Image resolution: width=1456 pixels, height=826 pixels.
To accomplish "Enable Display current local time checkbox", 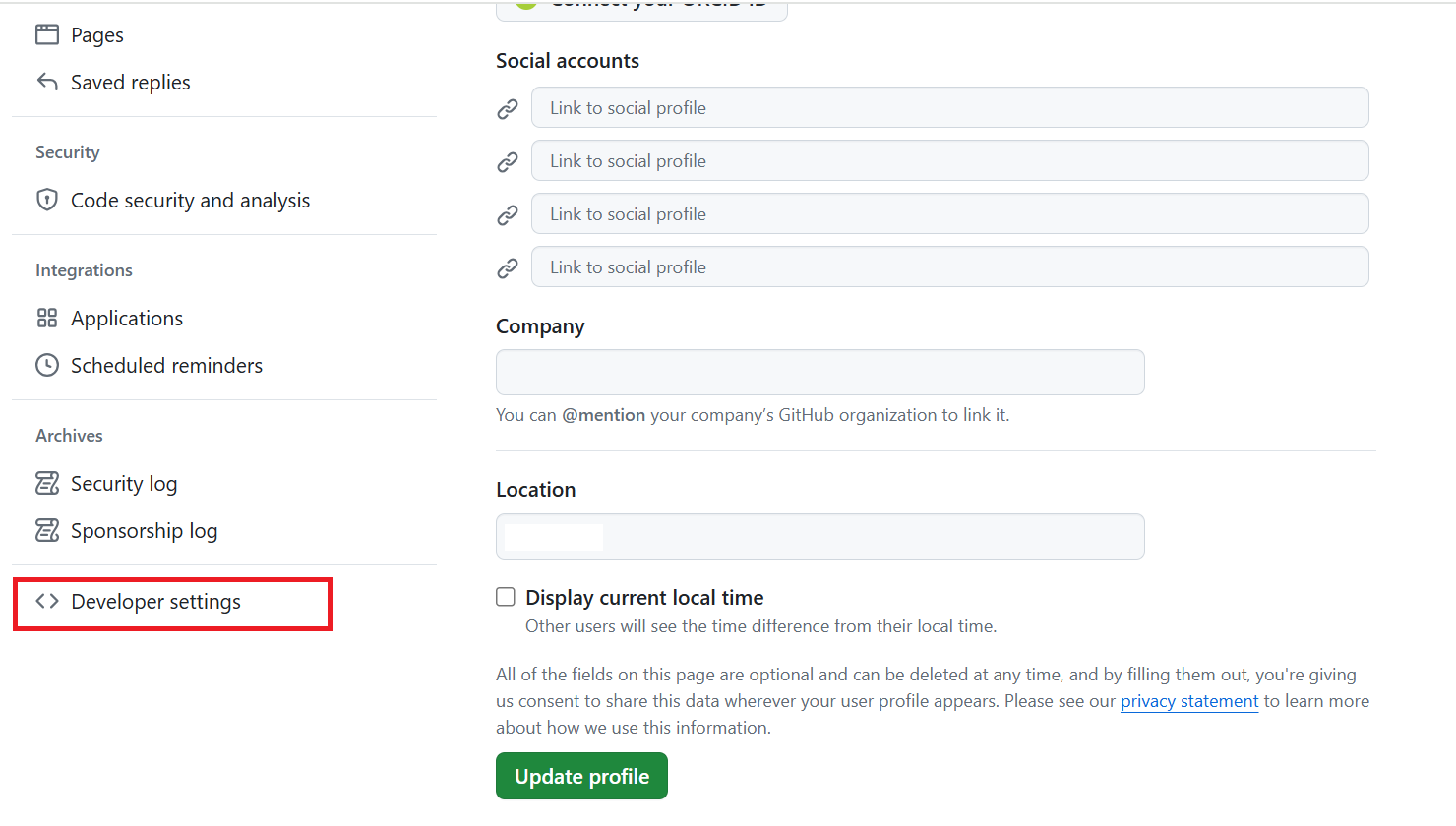I will (506, 597).
